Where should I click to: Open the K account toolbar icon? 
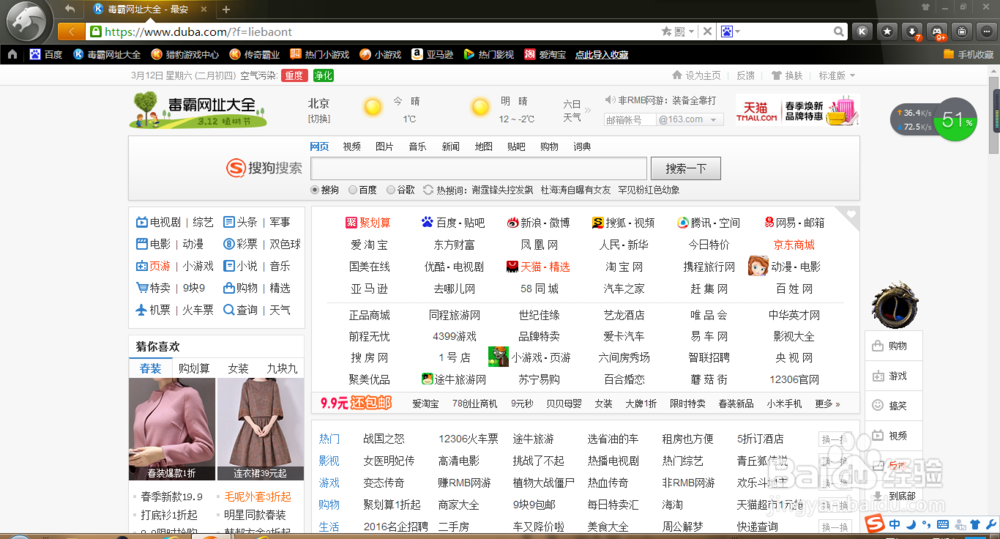[x=862, y=31]
